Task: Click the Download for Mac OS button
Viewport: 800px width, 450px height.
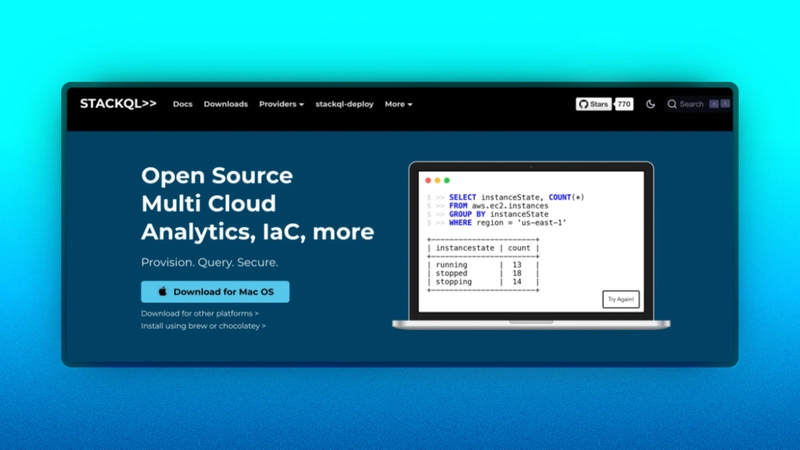Action: coord(215,292)
